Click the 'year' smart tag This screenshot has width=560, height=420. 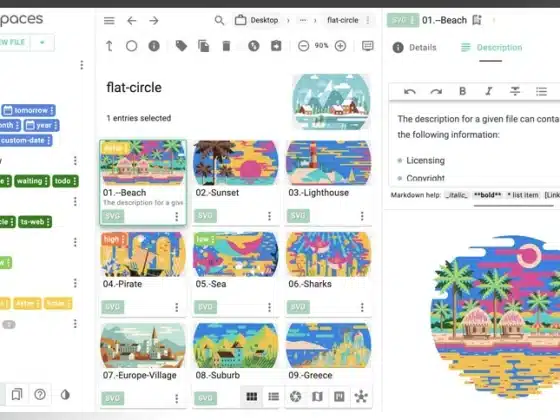(41, 125)
